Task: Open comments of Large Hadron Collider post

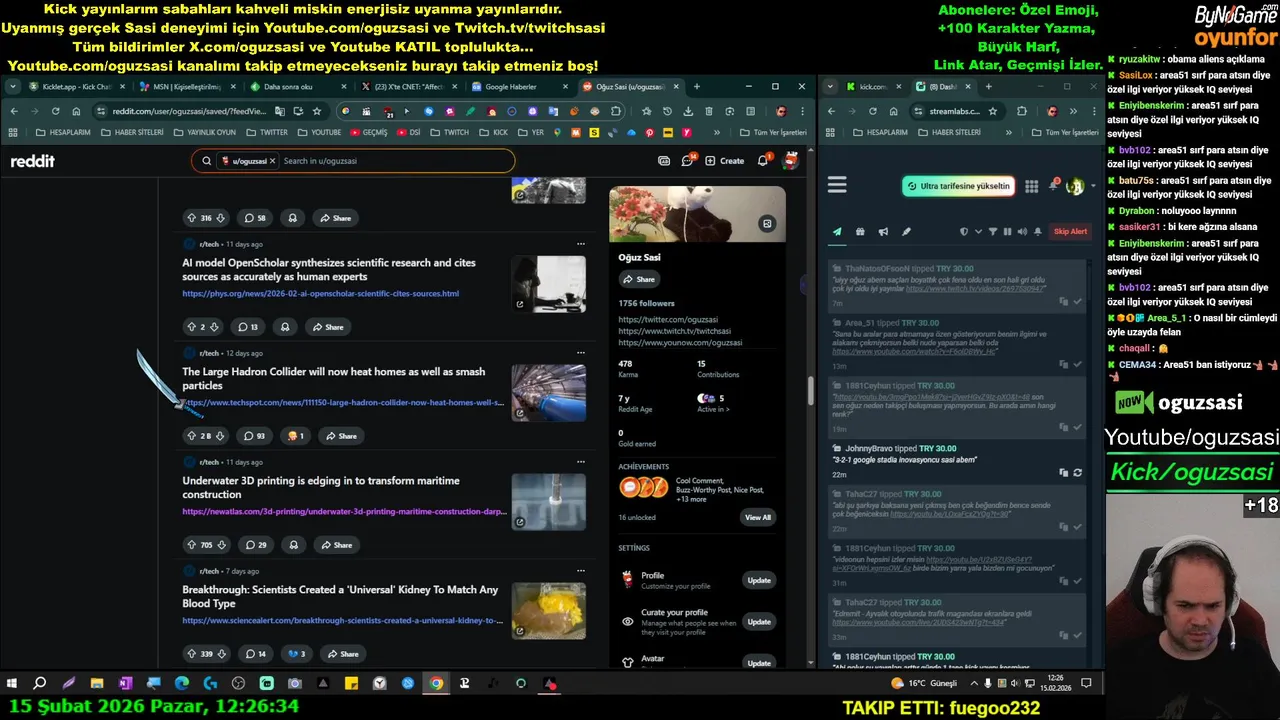Action: [x=255, y=436]
